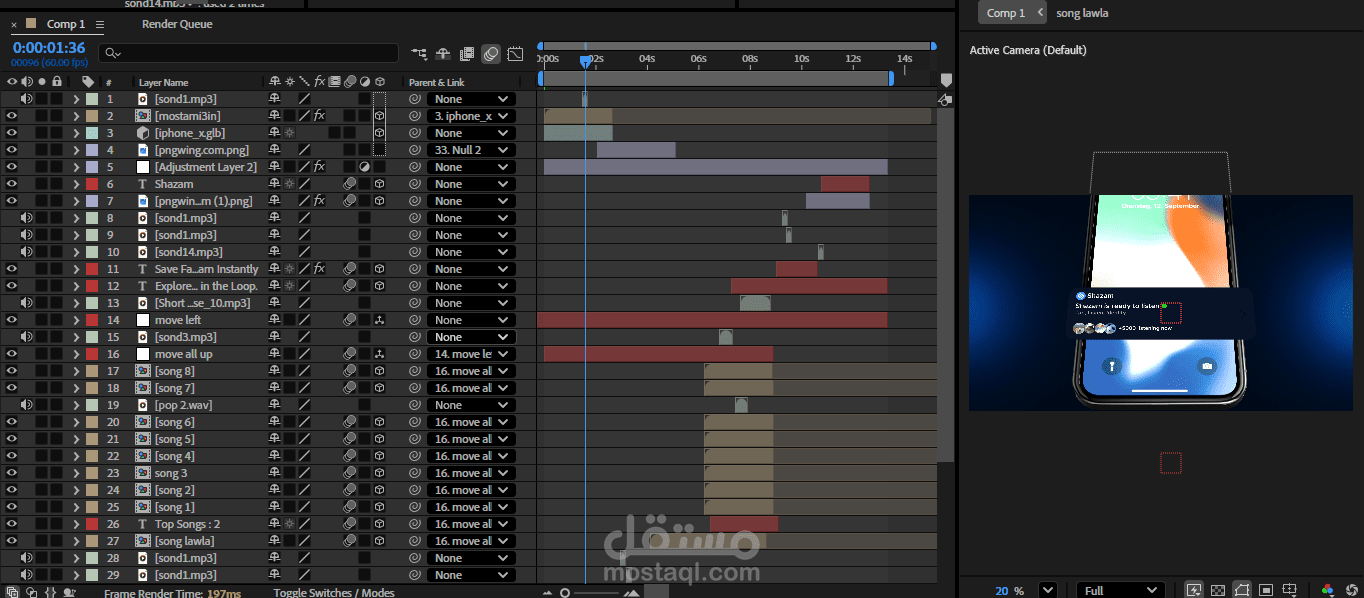Open the Comp 1 timeline panel menu
This screenshot has height=598, width=1364.
pyautogui.click(x=100, y=24)
